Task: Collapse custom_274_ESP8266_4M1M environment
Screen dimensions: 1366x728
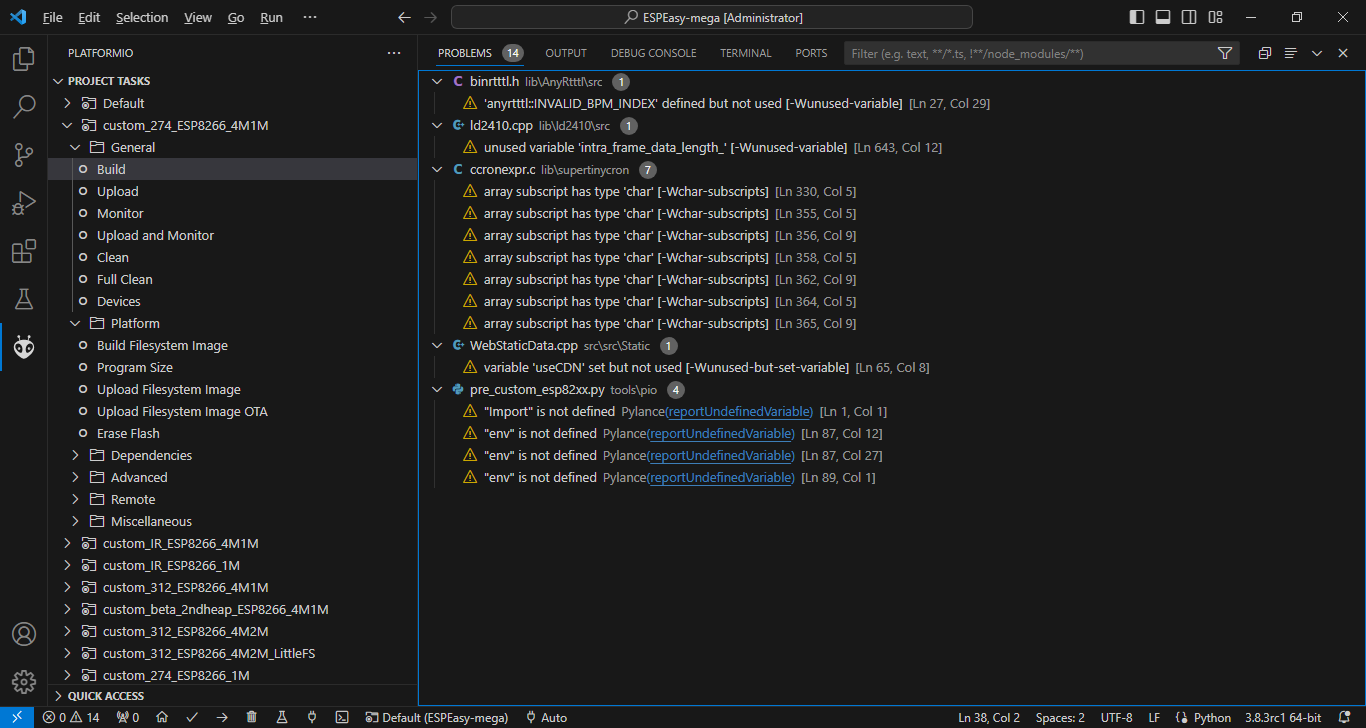Action: tap(67, 125)
